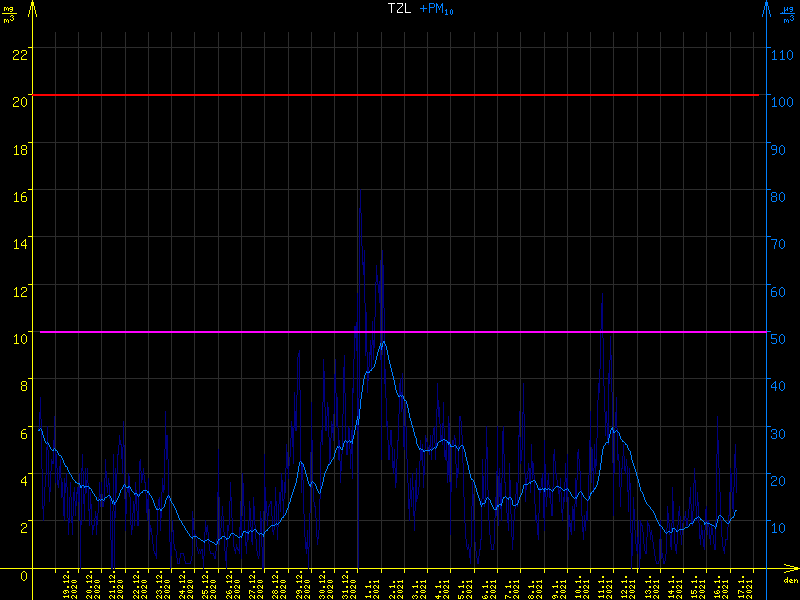Click the right-axis µg/m³ unit label
The width and height of the screenshot is (800, 600).
[788, 15]
